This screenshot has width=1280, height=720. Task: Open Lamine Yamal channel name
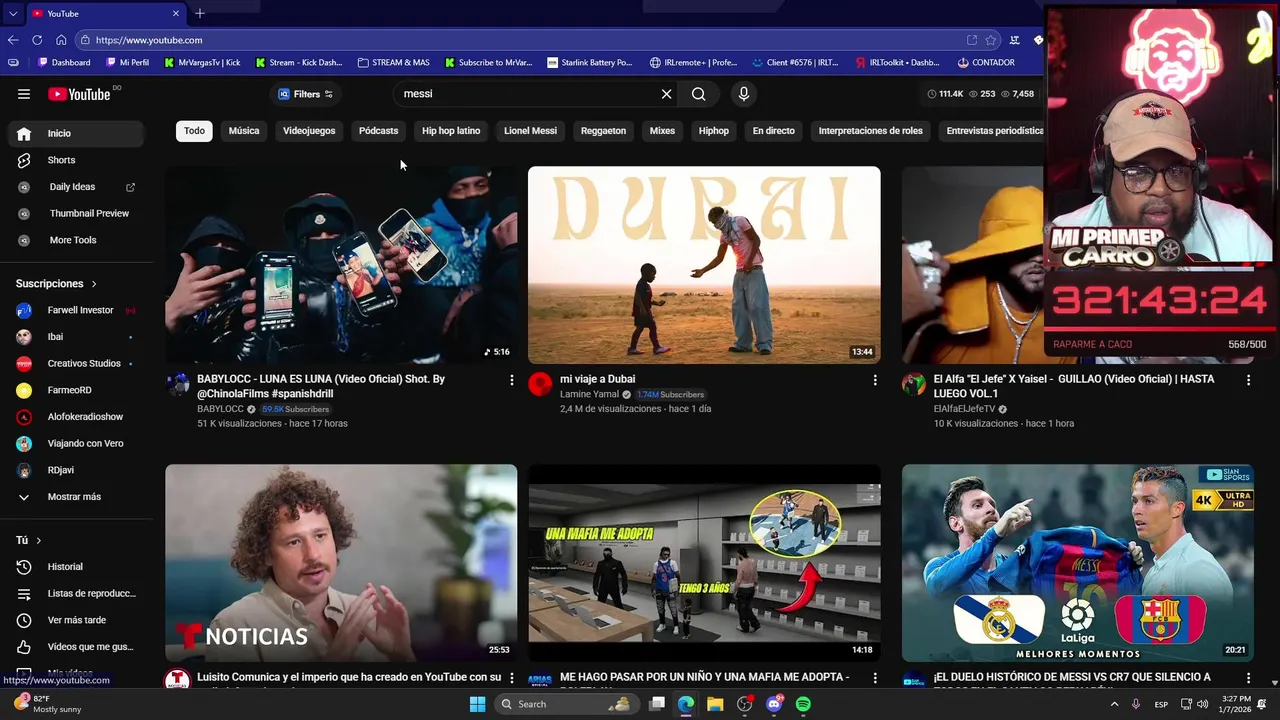coord(589,394)
